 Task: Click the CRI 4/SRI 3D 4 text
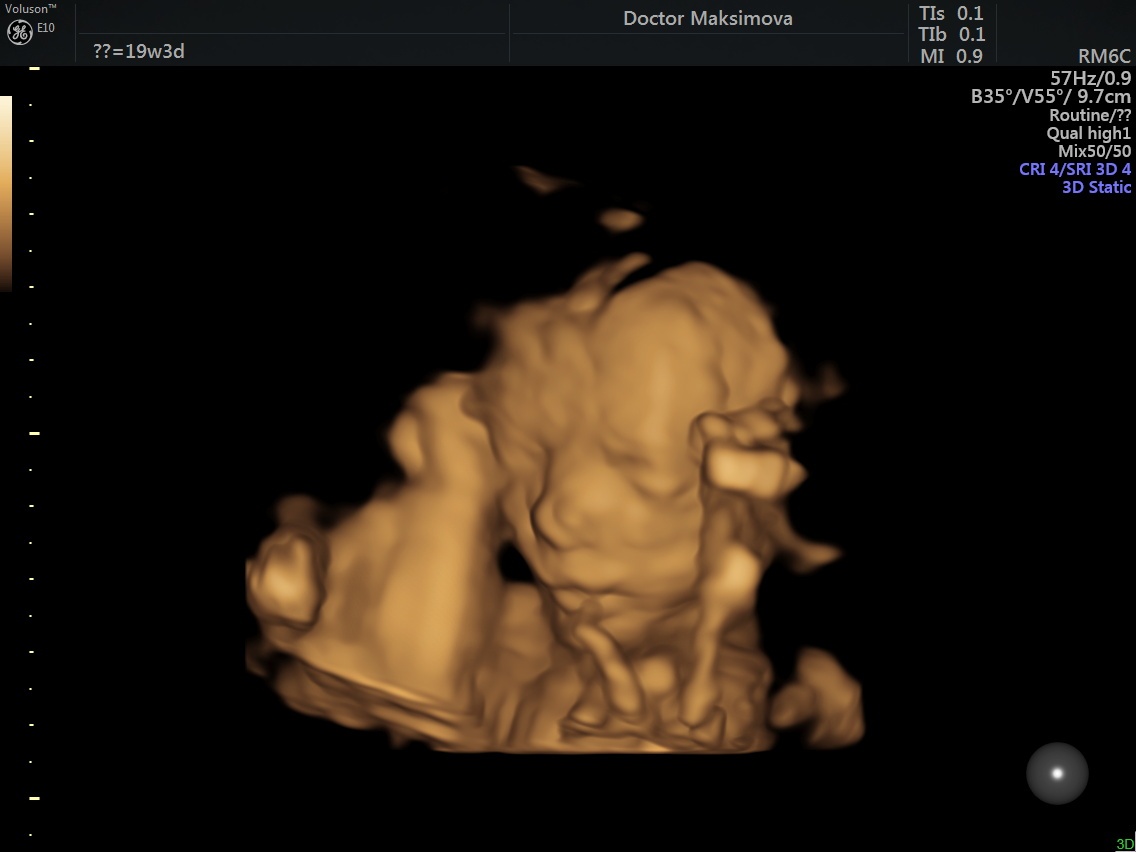pyautogui.click(x=1074, y=170)
